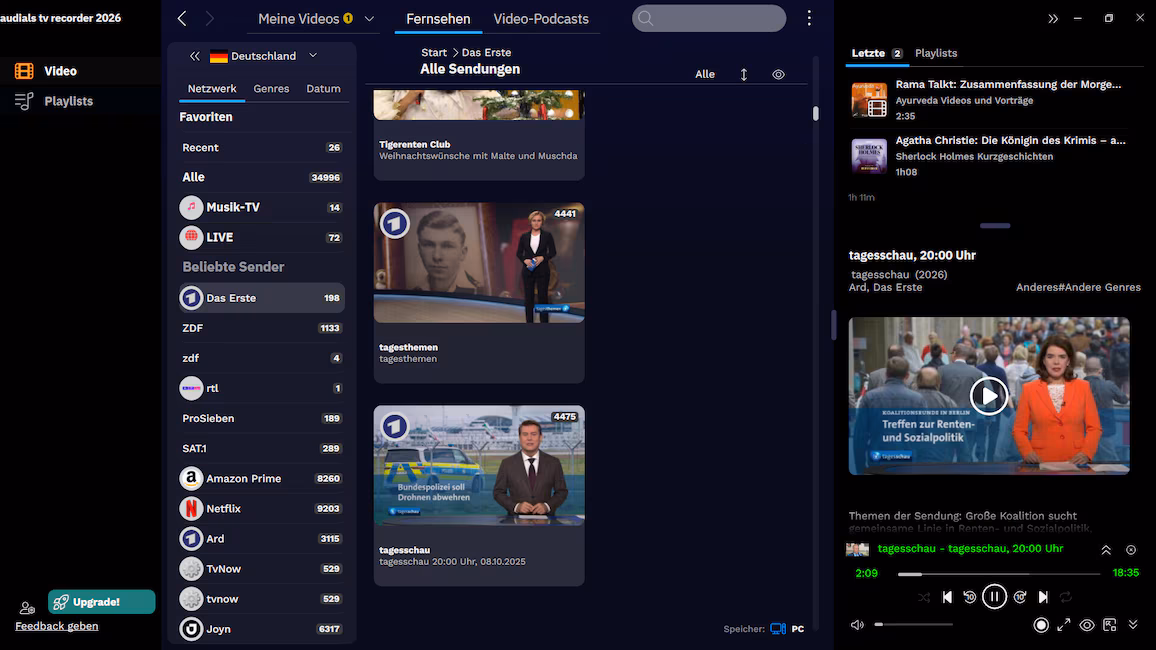Select the SAT.1 channel row
The width and height of the screenshot is (1156, 650).
tap(262, 448)
